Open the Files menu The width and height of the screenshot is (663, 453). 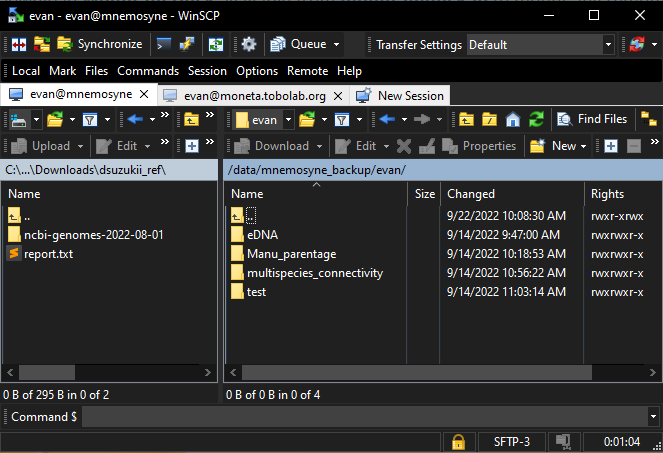pos(96,71)
